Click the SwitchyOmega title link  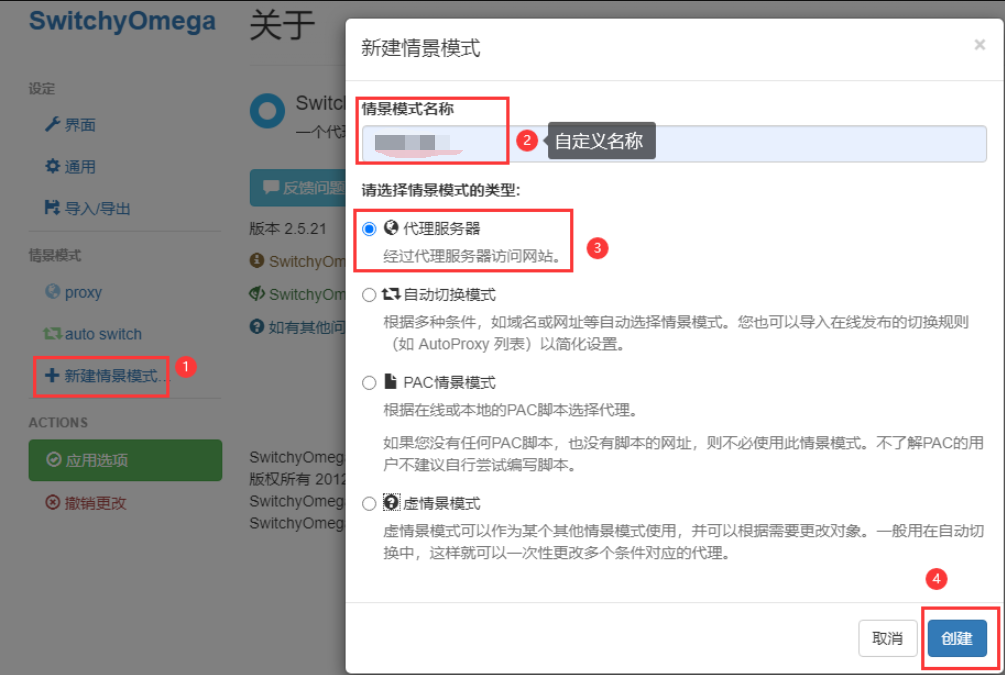(122, 21)
